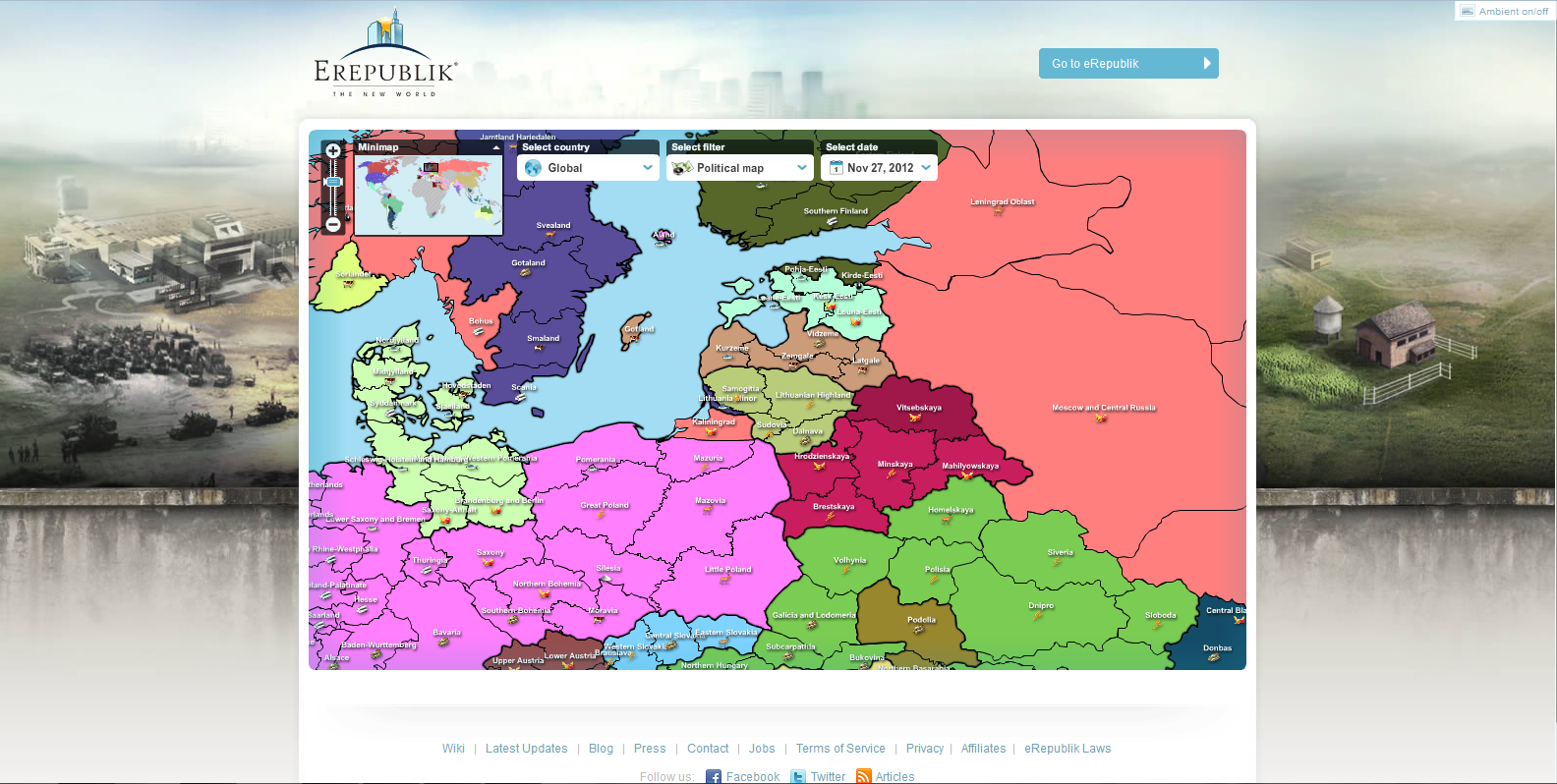
Task: Expand the Political map filter dropdown
Action: (740, 168)
